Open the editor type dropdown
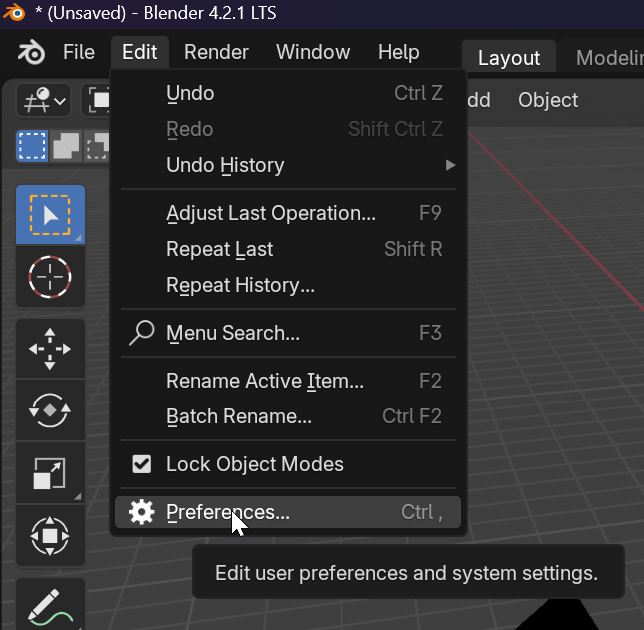 coord(44,100)
